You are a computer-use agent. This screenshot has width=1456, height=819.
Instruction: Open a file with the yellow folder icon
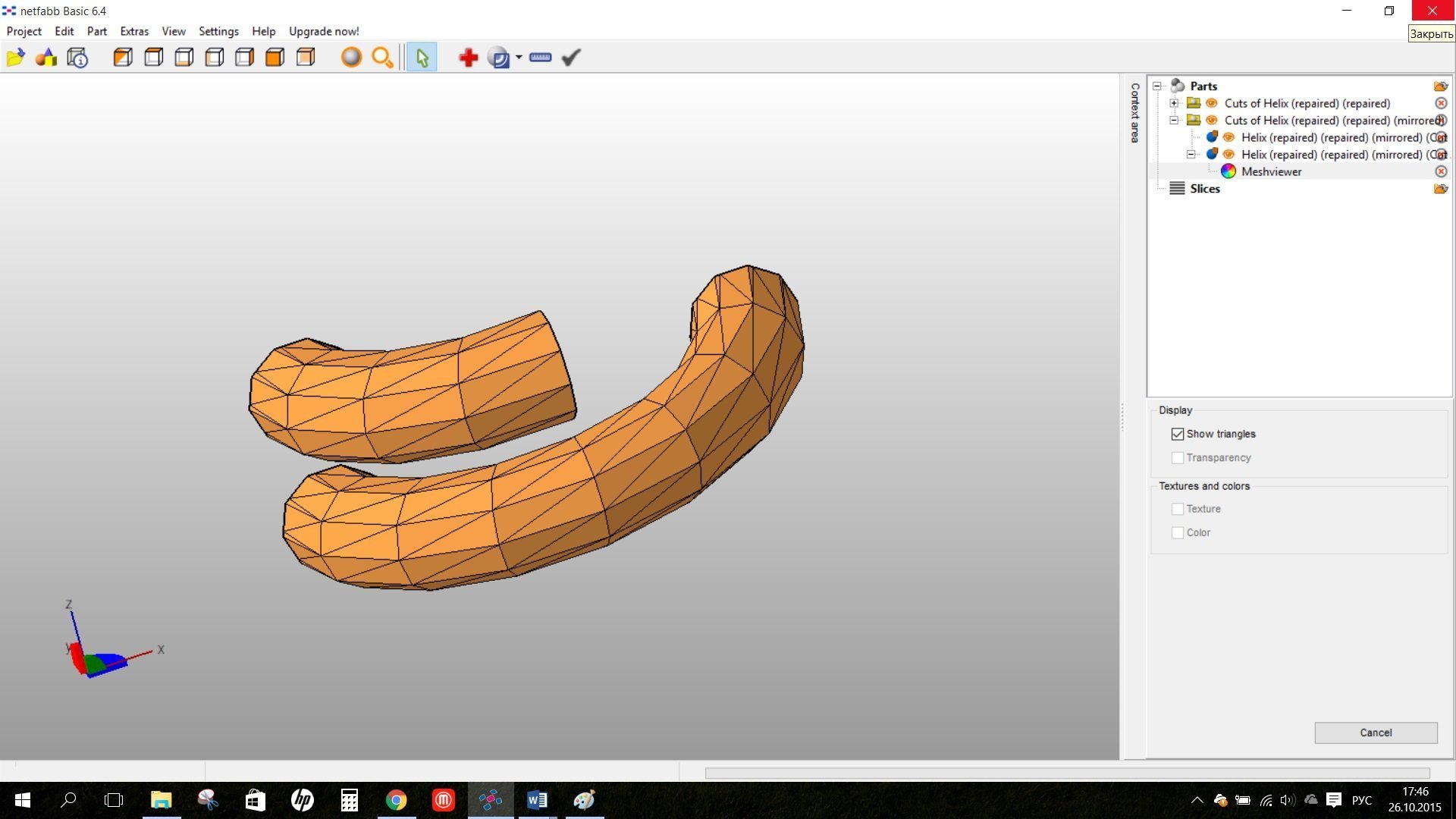15,58
